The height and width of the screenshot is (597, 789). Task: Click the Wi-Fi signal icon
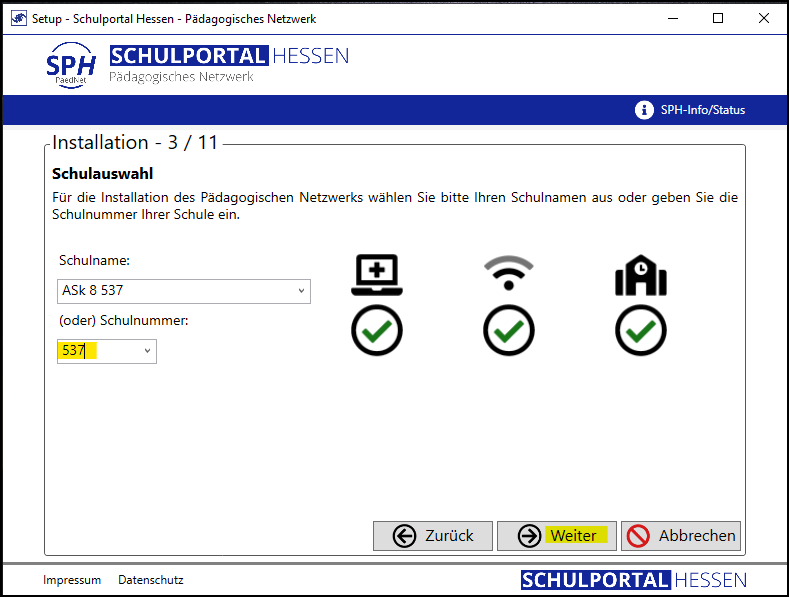509,273
